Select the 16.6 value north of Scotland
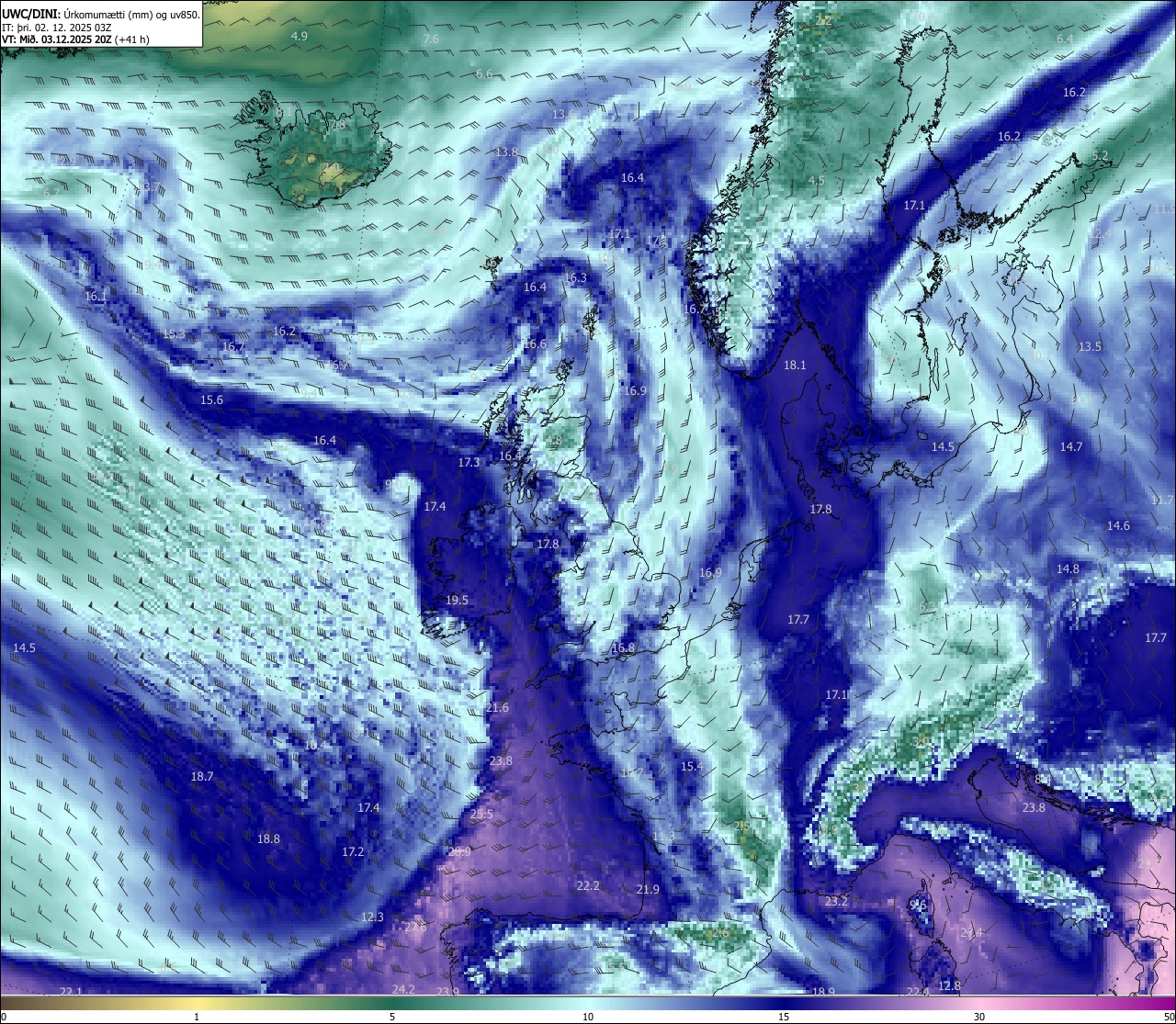Image resolution: width=1176 pixels, height=1024 pixels. (x=535, y=343)
